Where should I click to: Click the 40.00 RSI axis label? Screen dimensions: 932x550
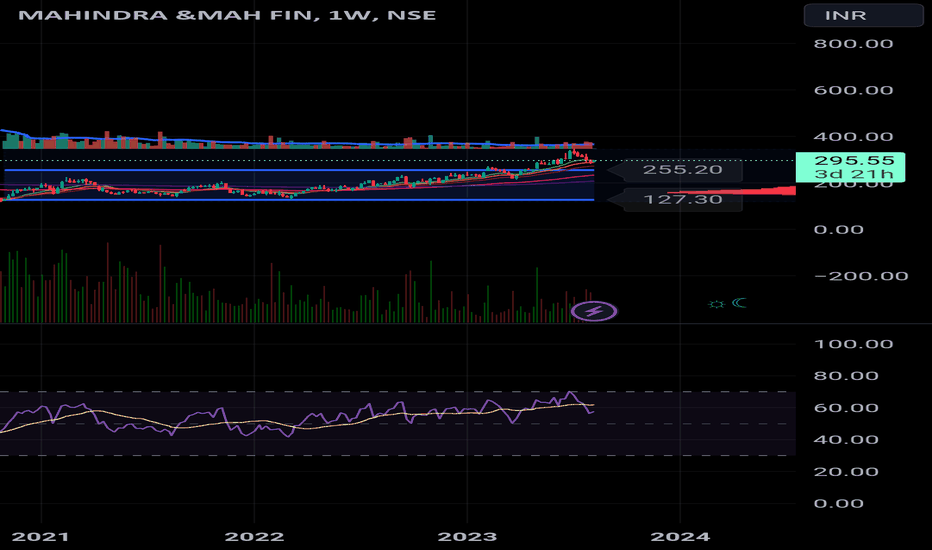pos(846,440)
